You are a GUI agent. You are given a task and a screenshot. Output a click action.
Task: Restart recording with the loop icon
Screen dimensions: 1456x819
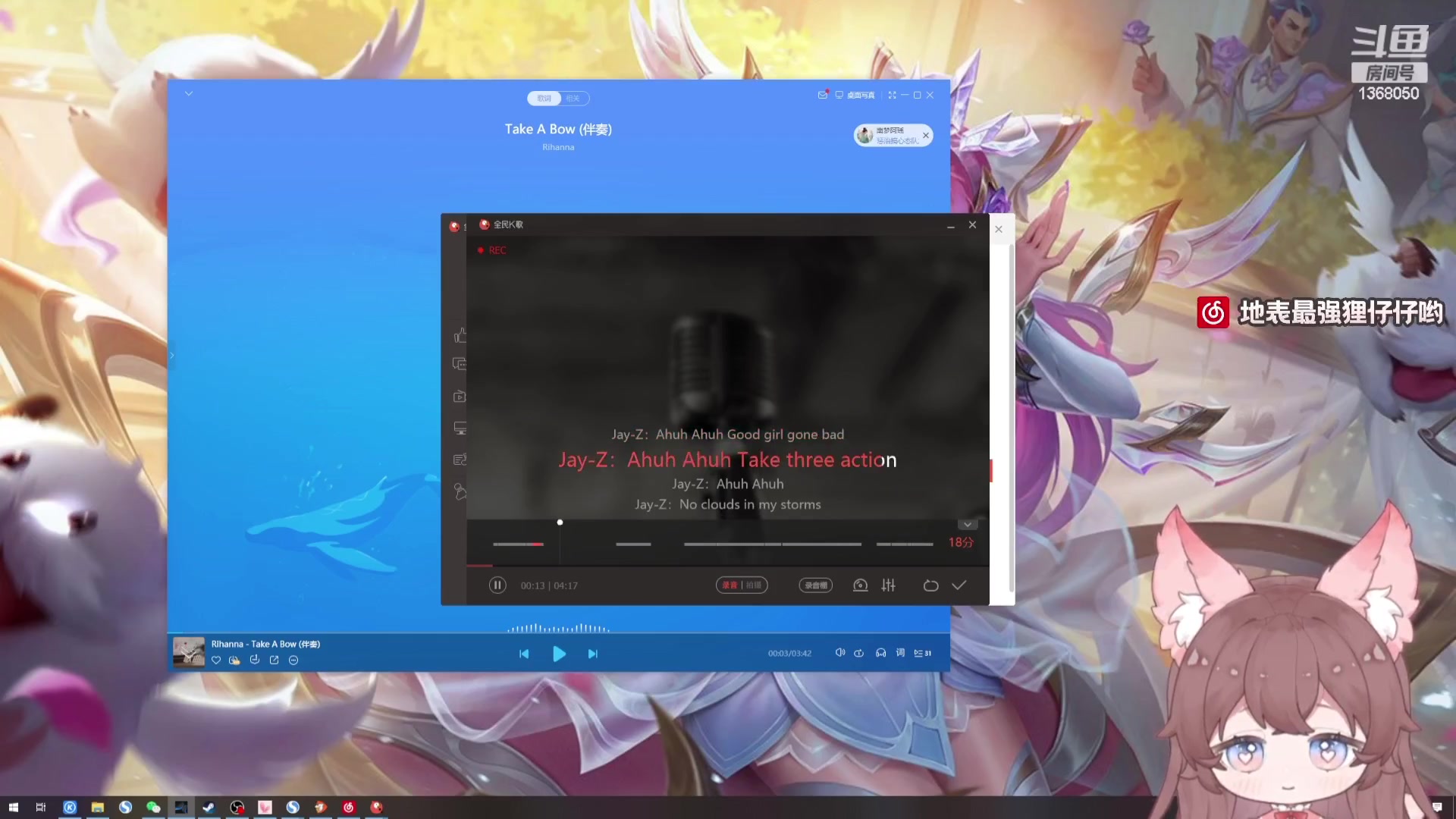[930, 585]
